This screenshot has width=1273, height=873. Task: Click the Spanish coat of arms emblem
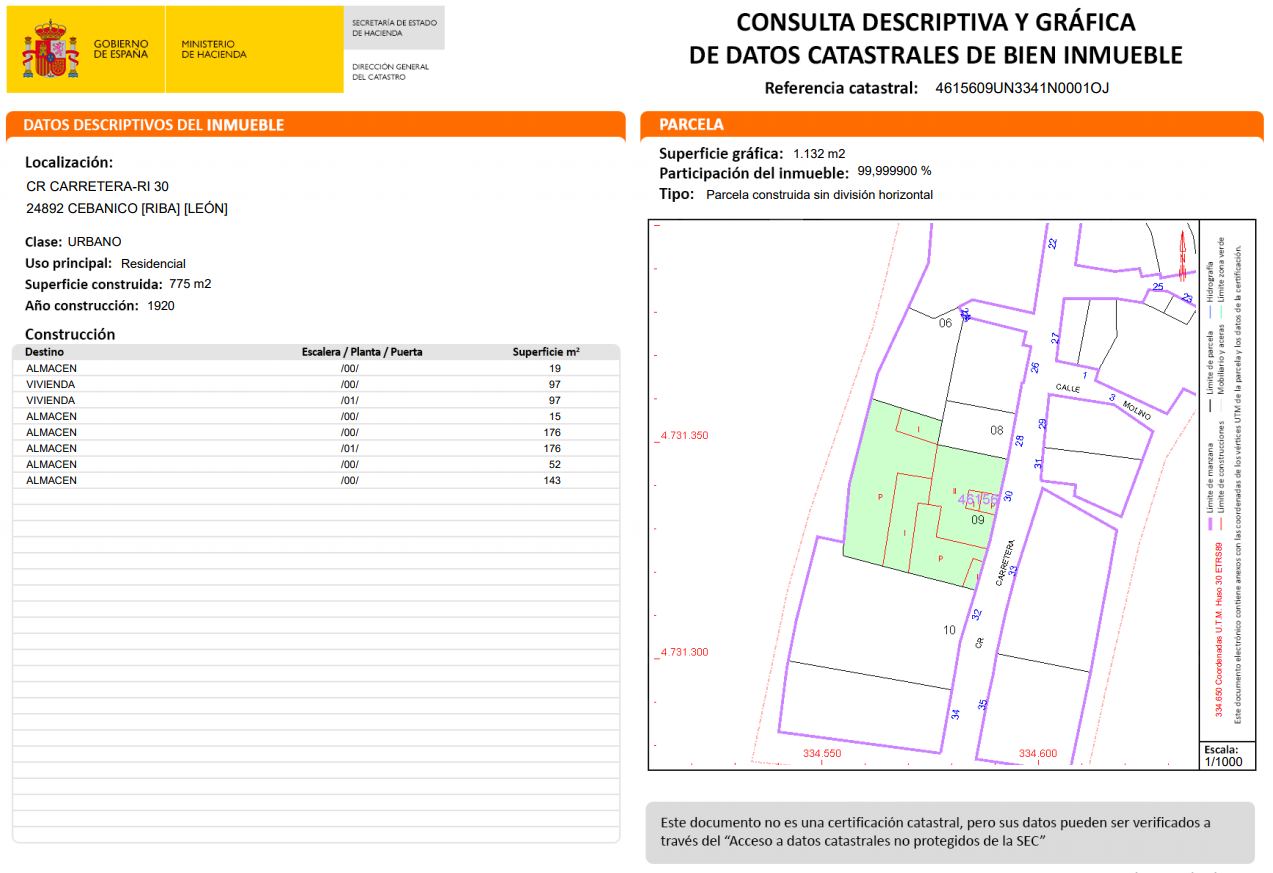50,49
